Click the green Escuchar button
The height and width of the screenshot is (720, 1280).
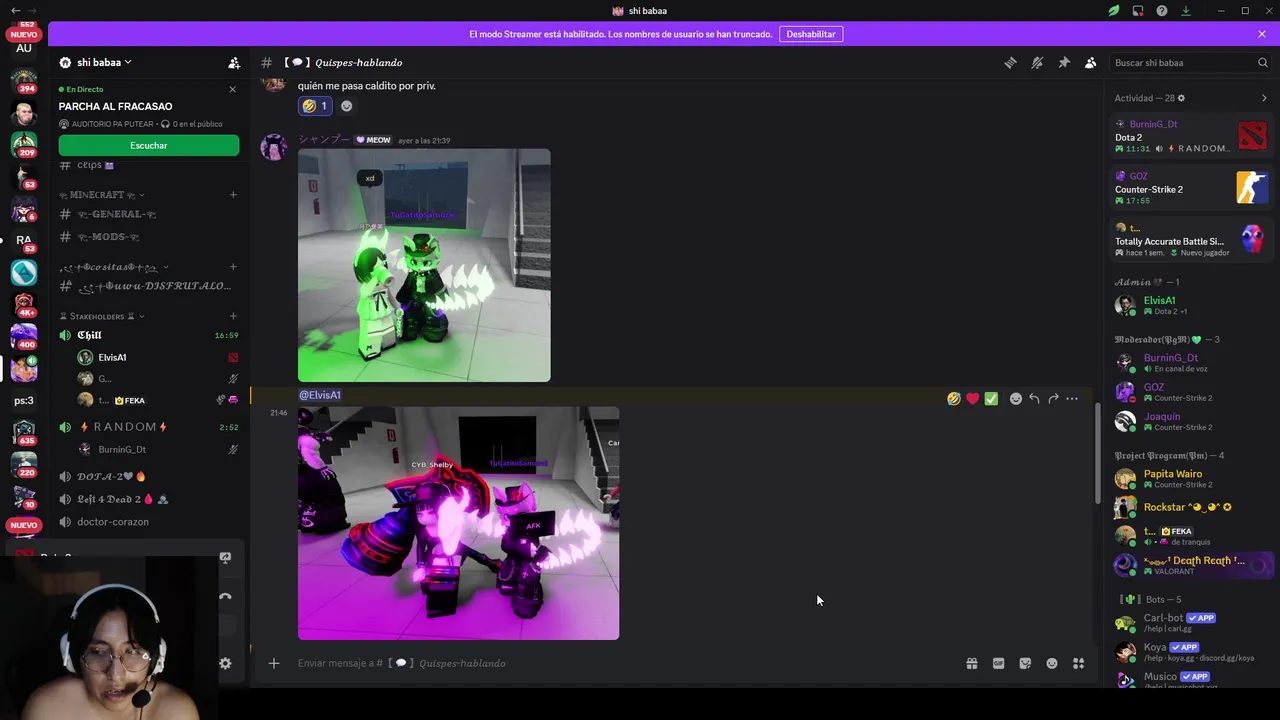(149, 145)
